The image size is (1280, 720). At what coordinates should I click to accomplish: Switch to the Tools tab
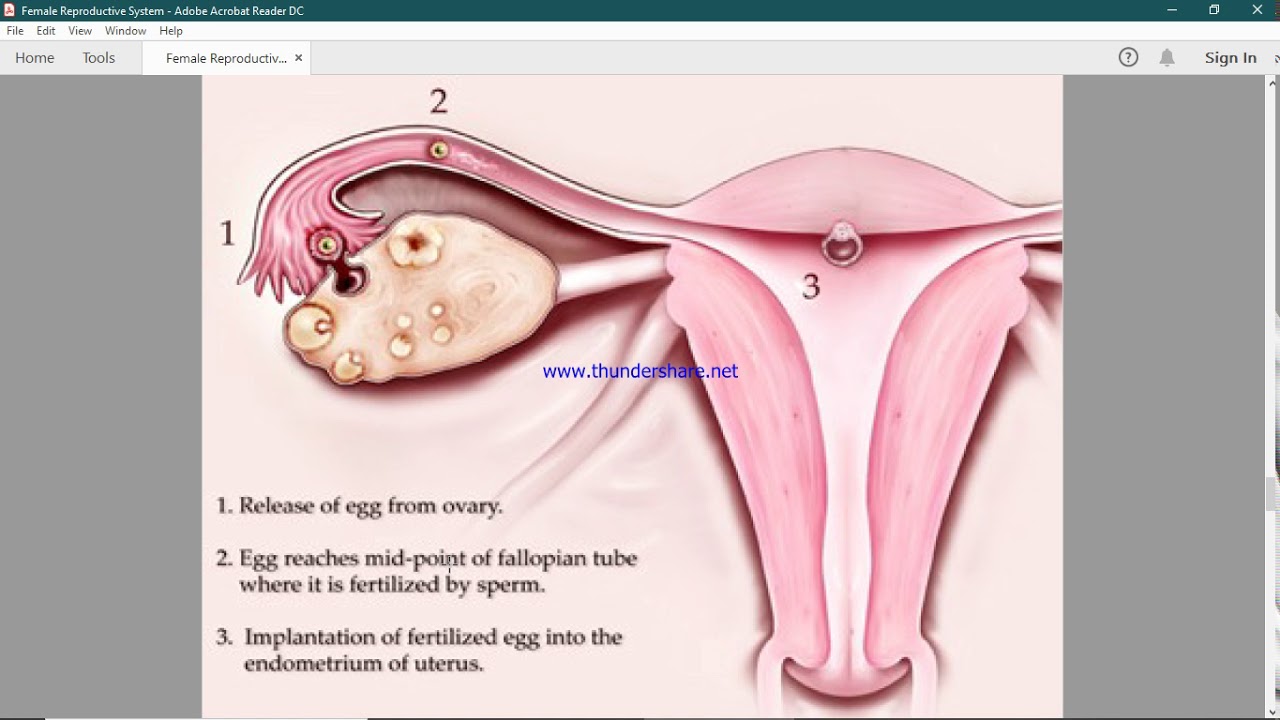coord(99,58)
